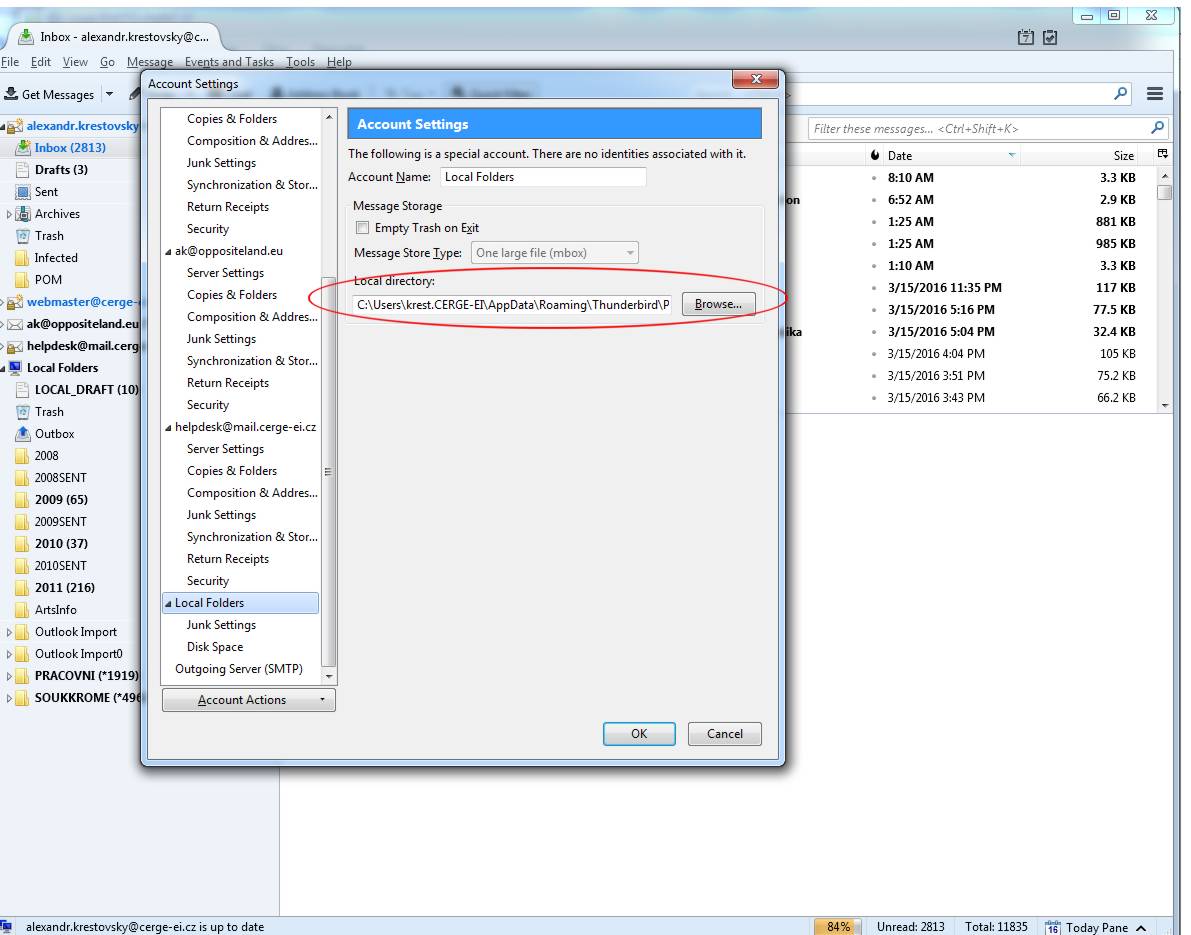Collapse the helpdesk@mail.cerge-ei.cz account settings
1191x935 pixels.
tap(168, 427)
